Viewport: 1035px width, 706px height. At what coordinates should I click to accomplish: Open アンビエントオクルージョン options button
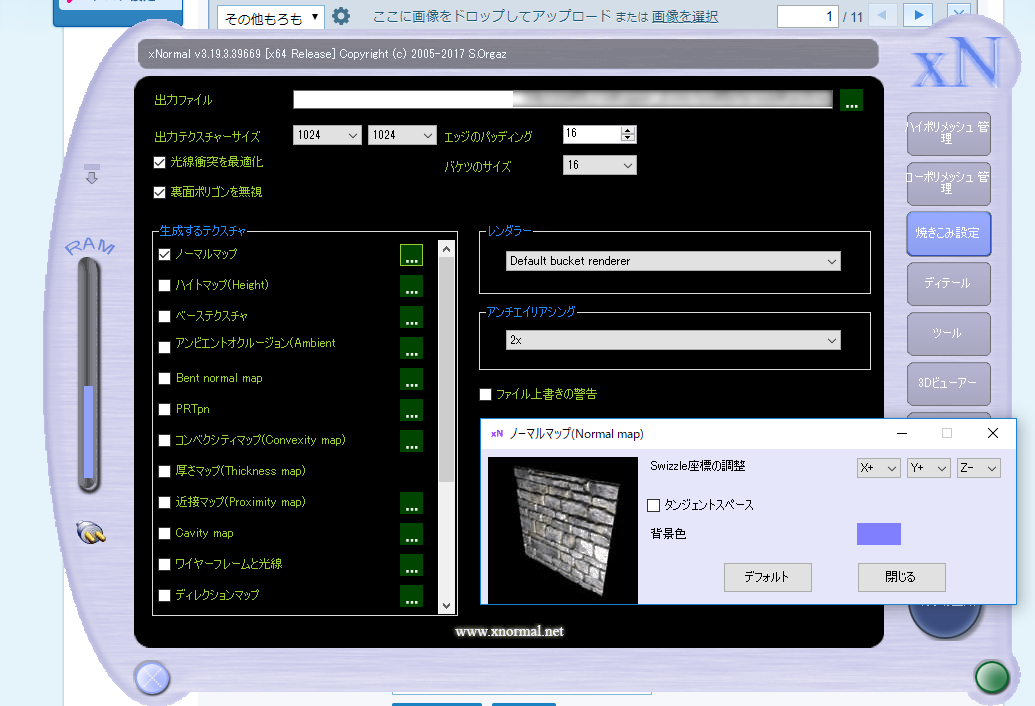pos(411,348)
